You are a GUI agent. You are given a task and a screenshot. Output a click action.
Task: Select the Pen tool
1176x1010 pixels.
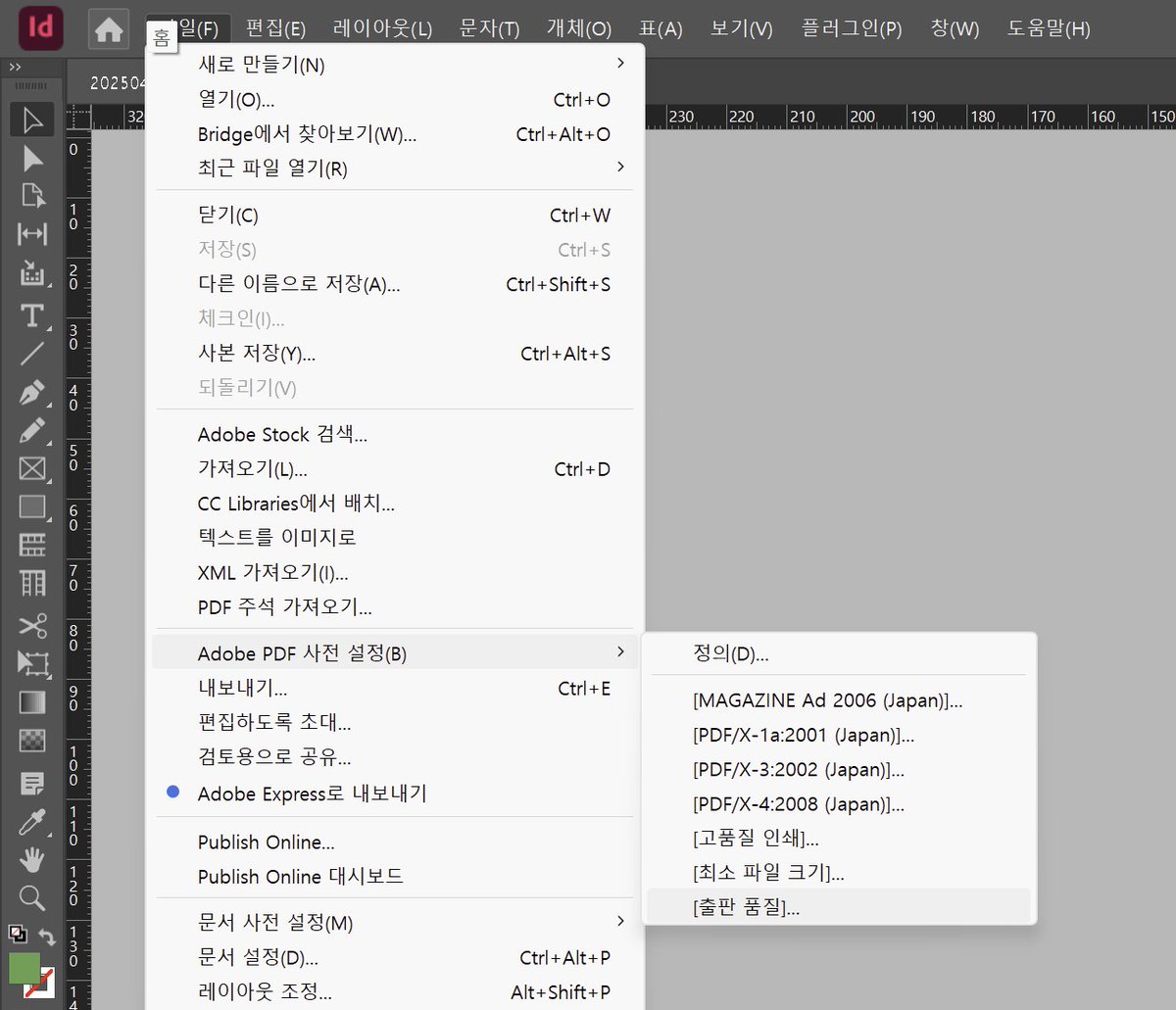(x=32, y=392)
